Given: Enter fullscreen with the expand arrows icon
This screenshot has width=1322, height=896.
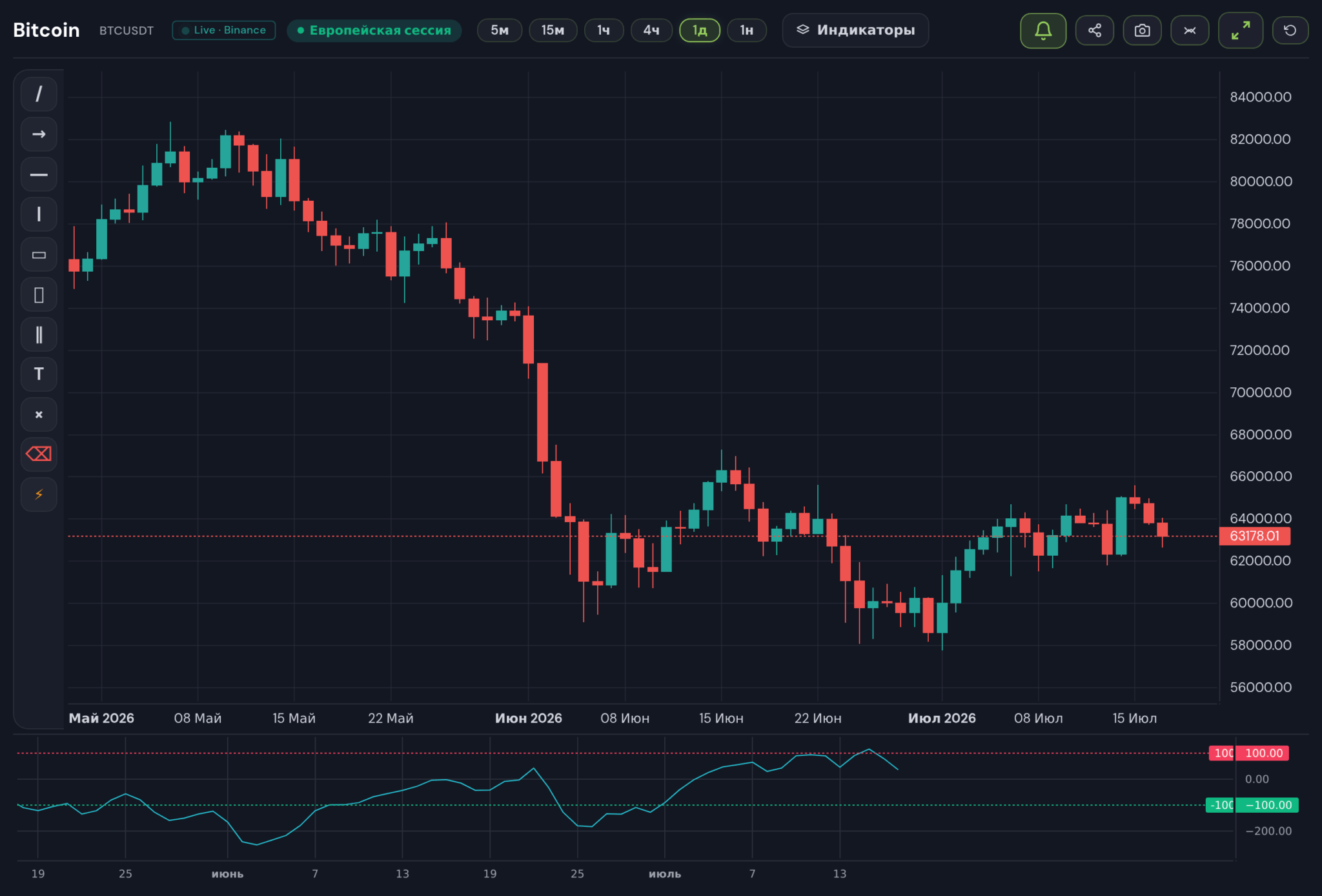Looking at the screenshot, I should pos(1240,30).
